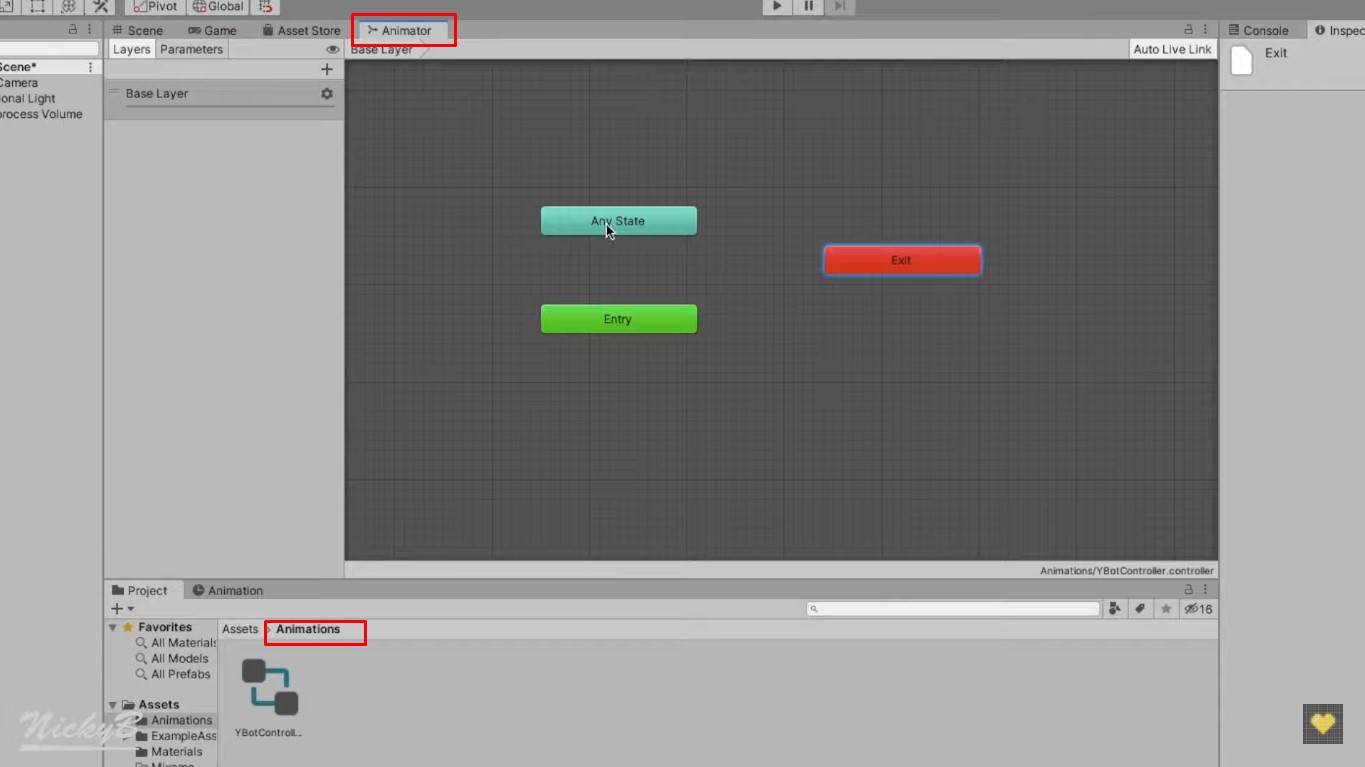Click the Pause button in the top toolbar
Screen dimensions: 1365x767
pyautogui.click(x=808, y=6)
